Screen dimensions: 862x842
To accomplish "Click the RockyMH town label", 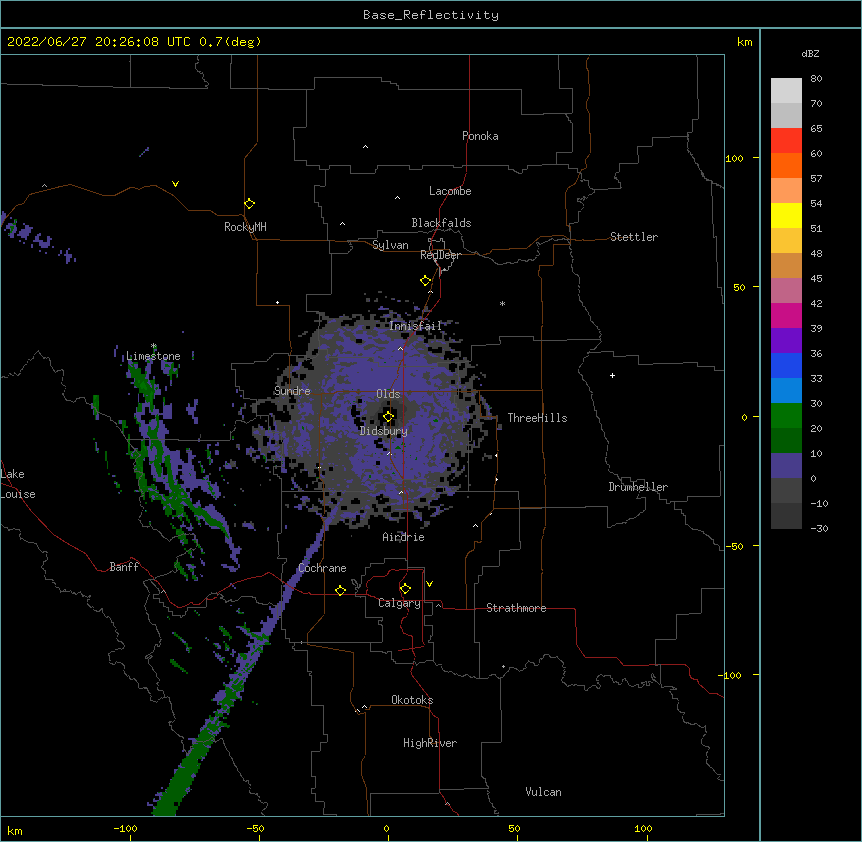I will pos(245,227).
